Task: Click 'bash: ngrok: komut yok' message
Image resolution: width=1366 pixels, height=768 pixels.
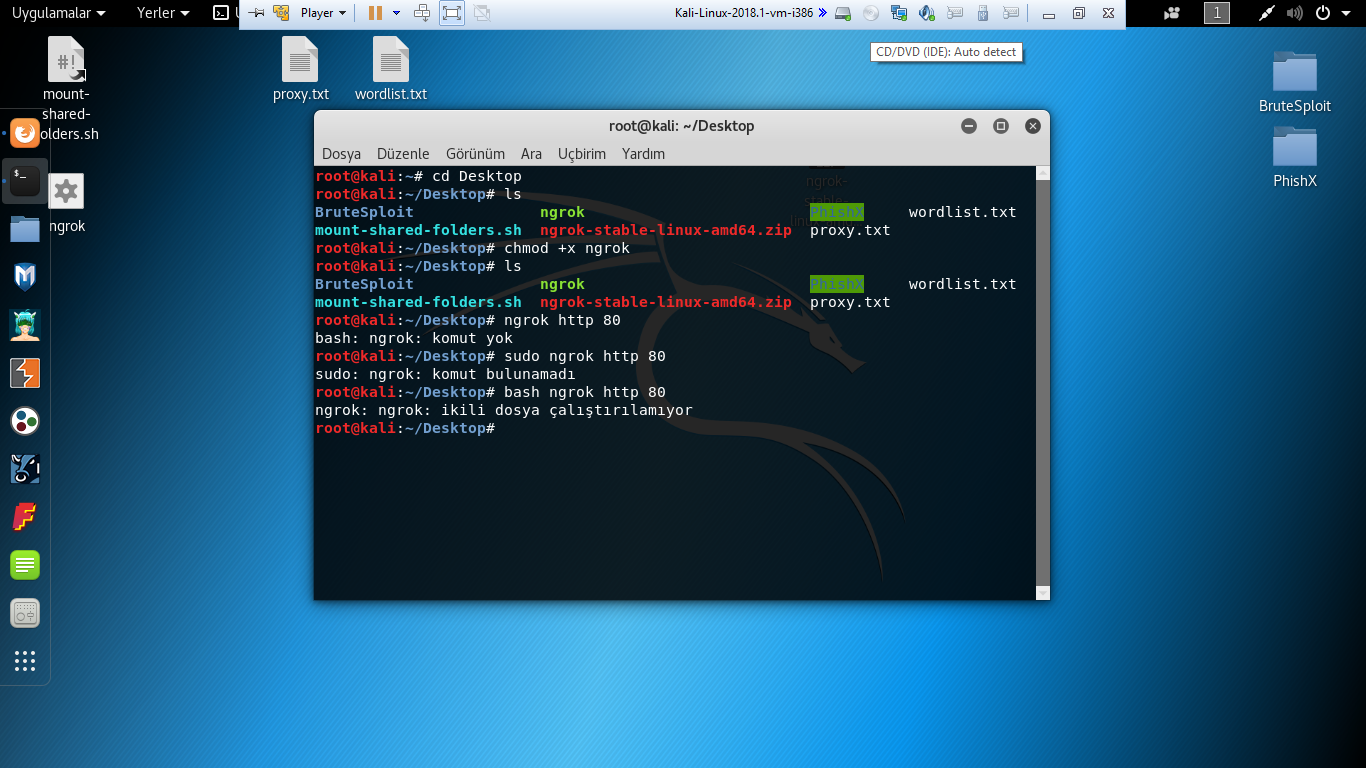Action: coord(414,338)
